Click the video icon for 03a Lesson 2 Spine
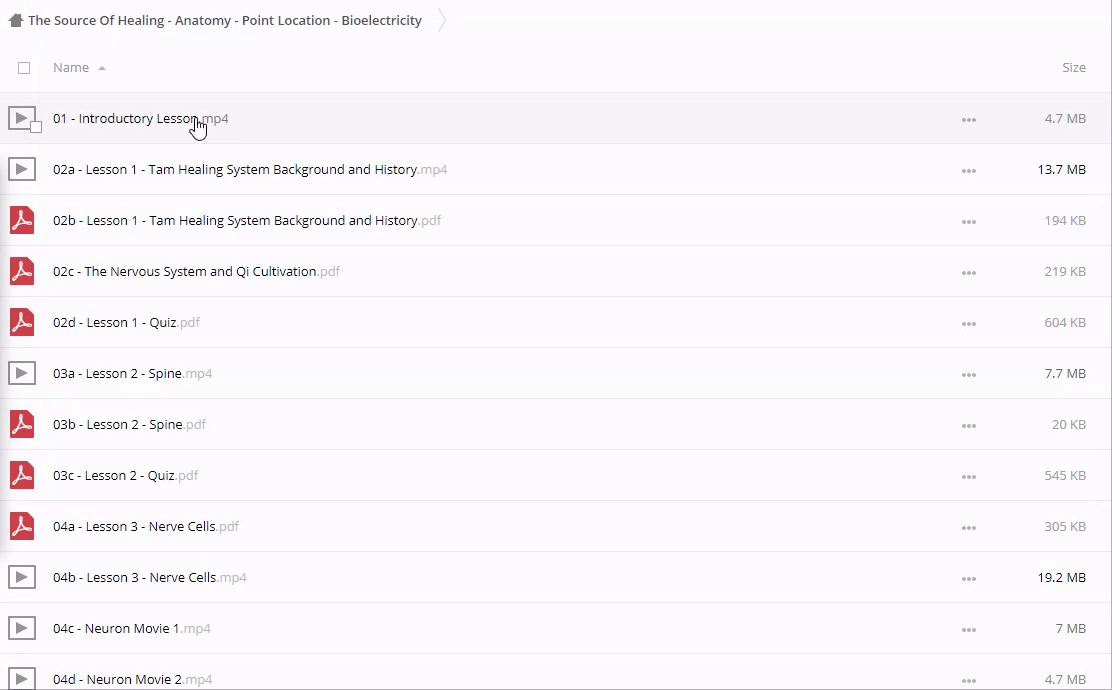1112x690 pixels. (x=22, y=373)
